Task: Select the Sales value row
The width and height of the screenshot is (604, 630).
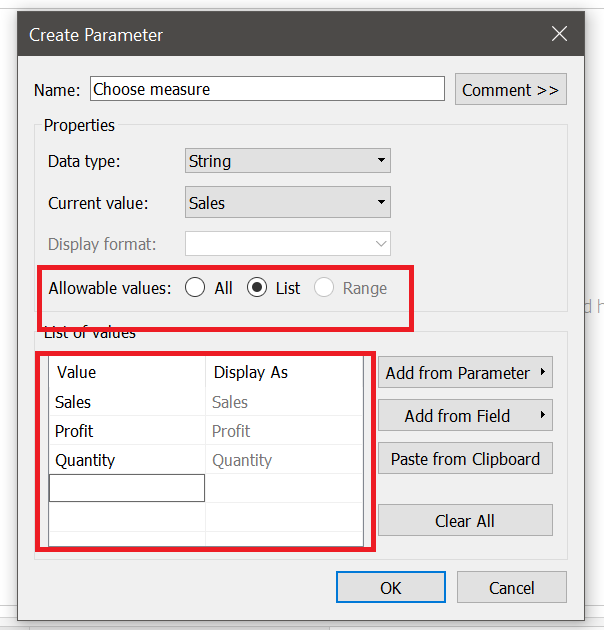Action: 126,402
